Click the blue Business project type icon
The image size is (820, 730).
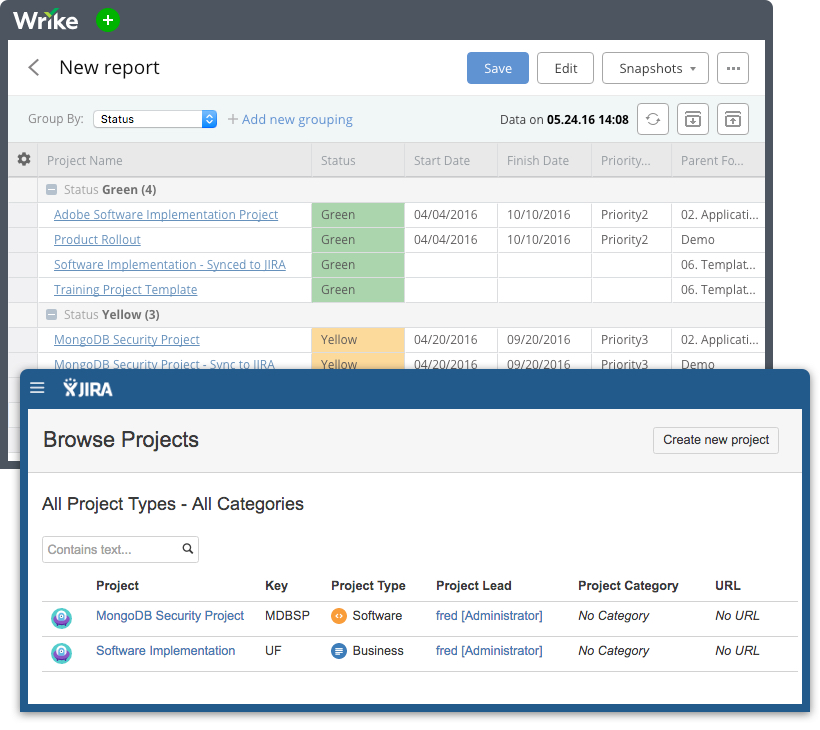(339, 651)
